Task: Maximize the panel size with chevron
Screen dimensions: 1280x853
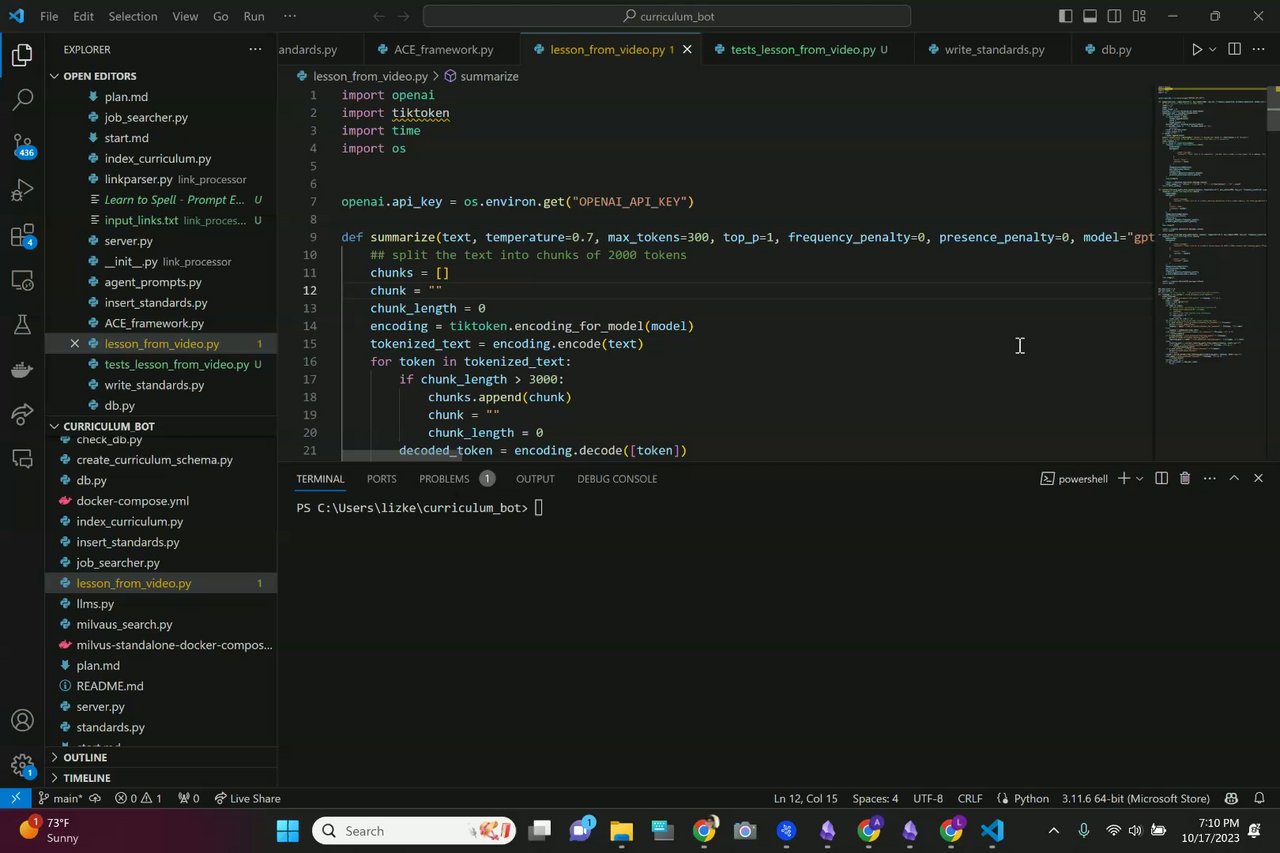Action: 1234,479
